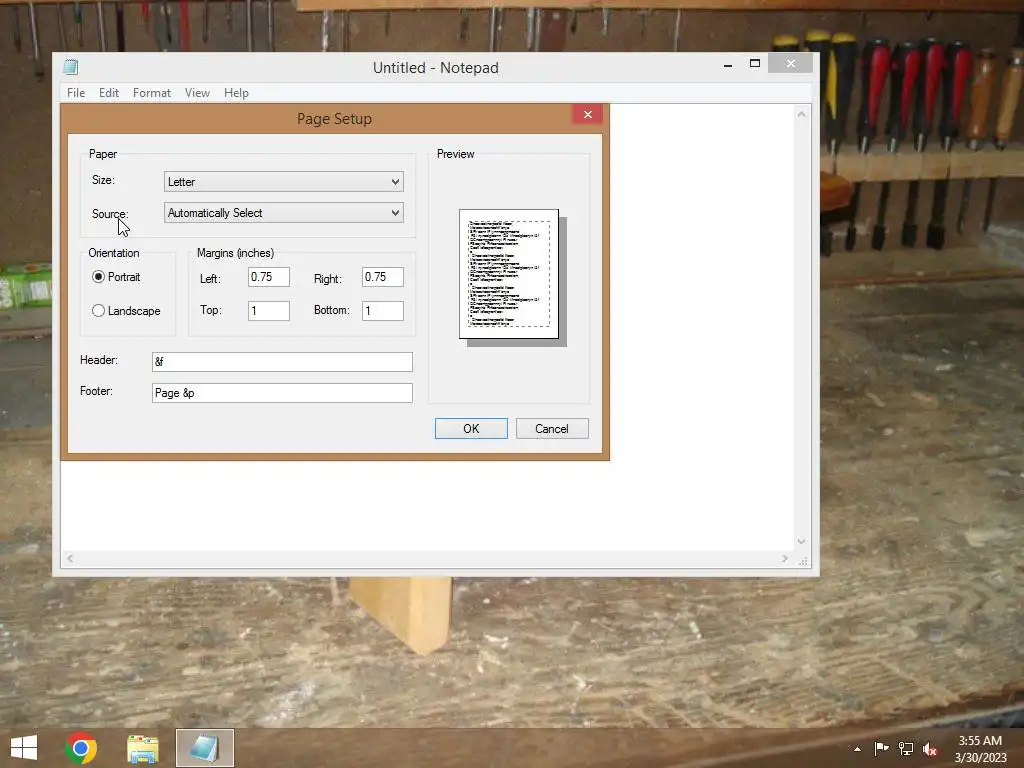Viewport: 1024px width, 768px height.
Task: Open the Format menu
Action: 152,93
